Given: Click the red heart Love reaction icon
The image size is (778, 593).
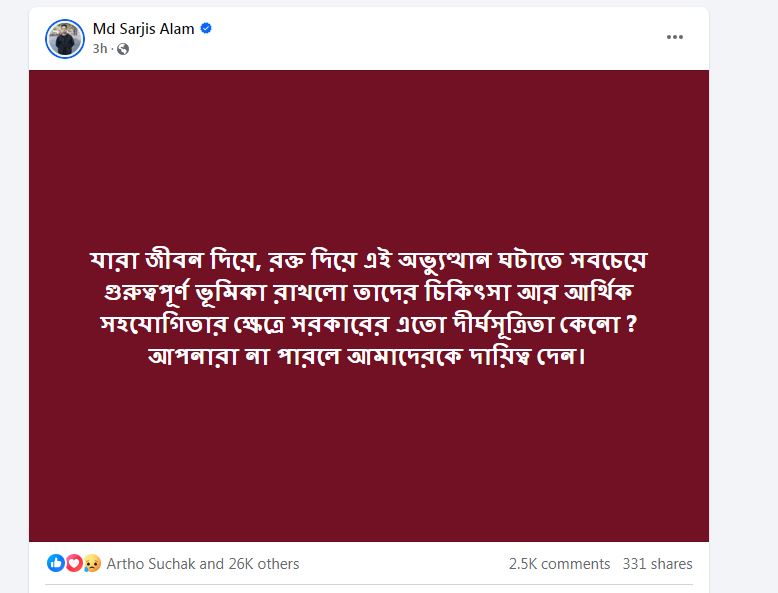Looking at the screenshot, I should point(74,563).
